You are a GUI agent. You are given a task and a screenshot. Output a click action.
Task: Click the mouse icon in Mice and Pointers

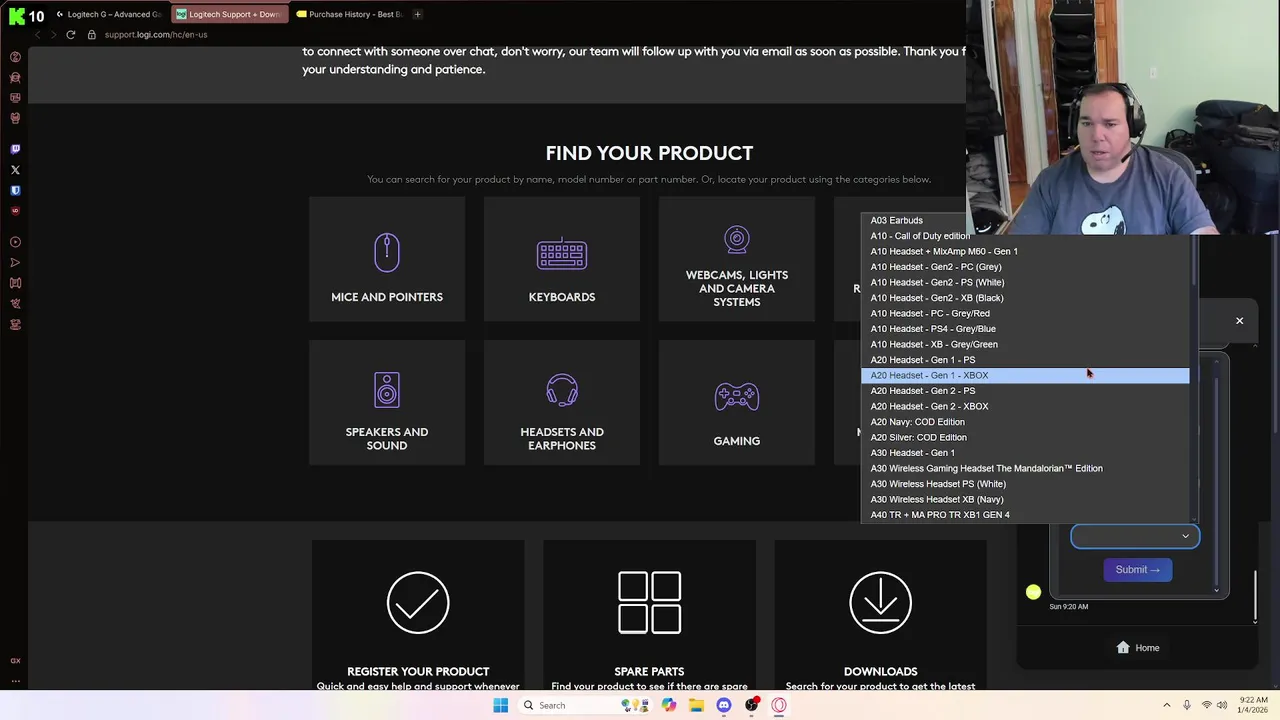[387, 252]
